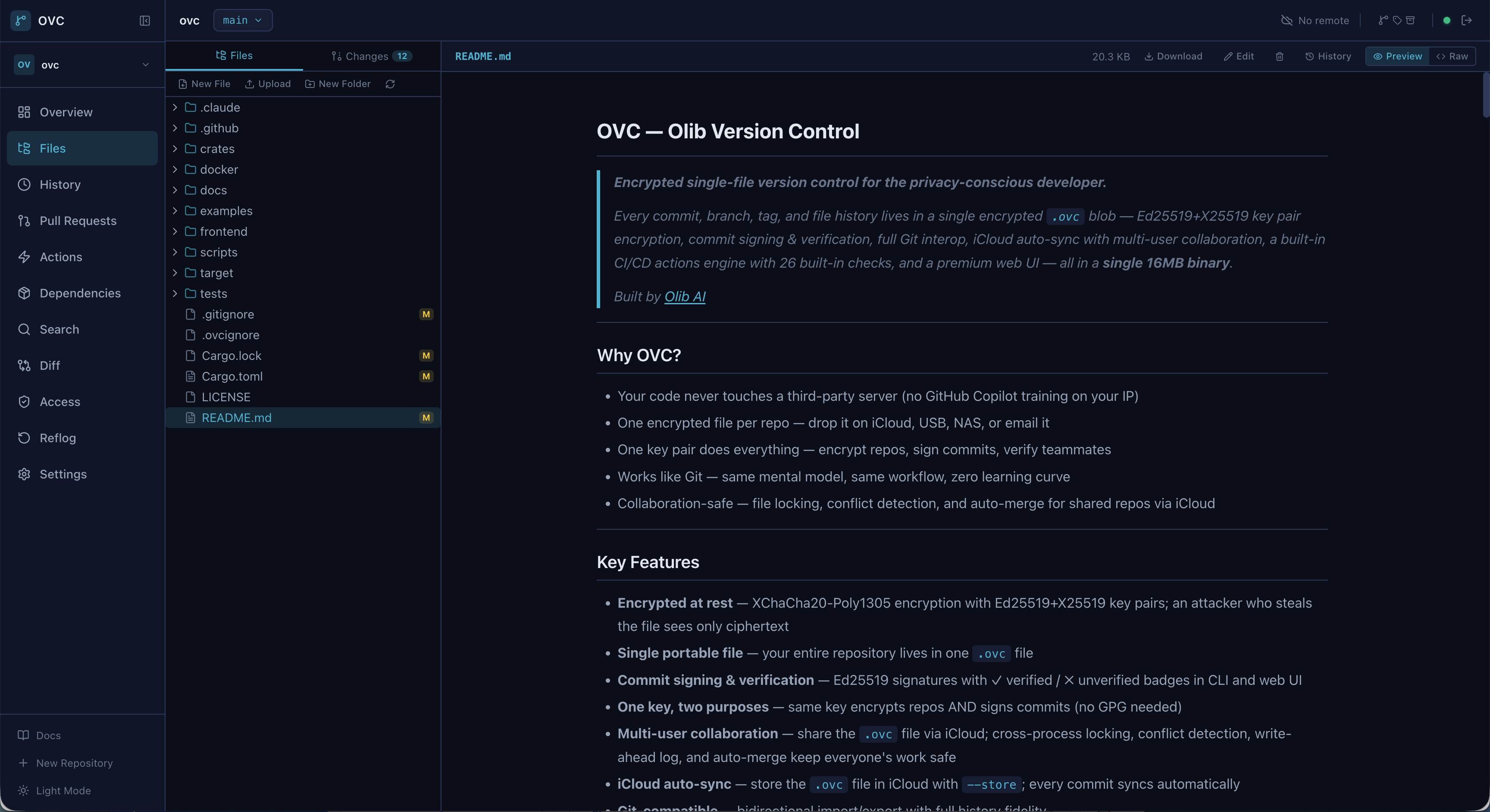Select the Preview view toggle

[x=1397, y=56]
